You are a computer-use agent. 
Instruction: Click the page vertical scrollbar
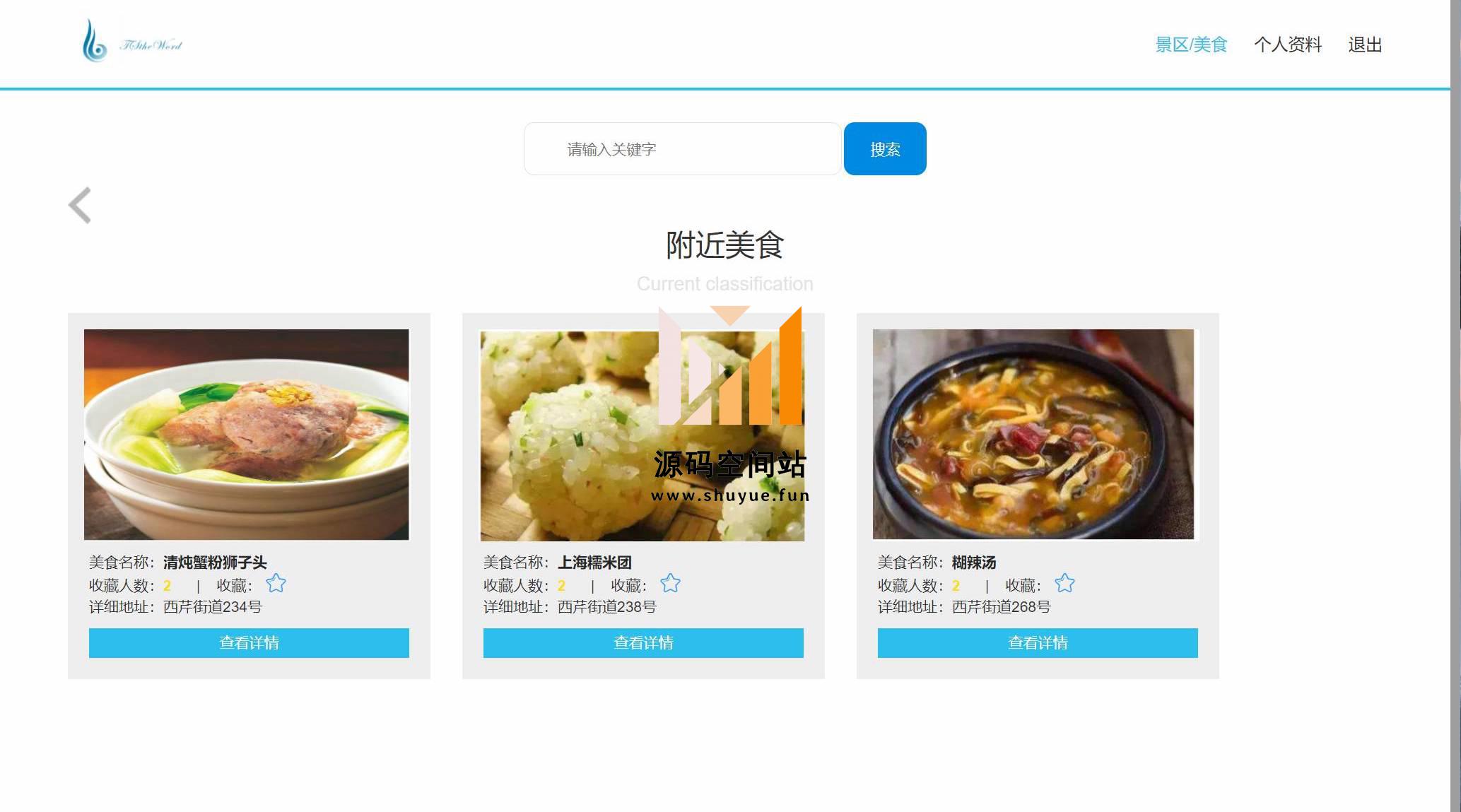point(1455,406)
